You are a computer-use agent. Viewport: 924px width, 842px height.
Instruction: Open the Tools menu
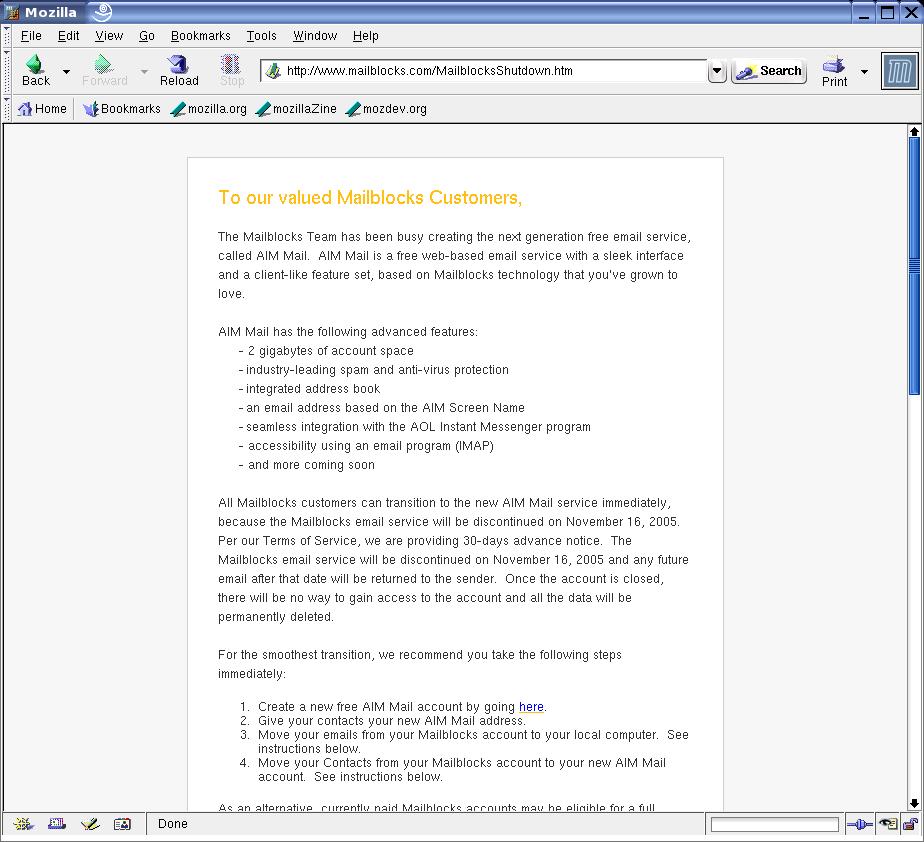(262, 36)
